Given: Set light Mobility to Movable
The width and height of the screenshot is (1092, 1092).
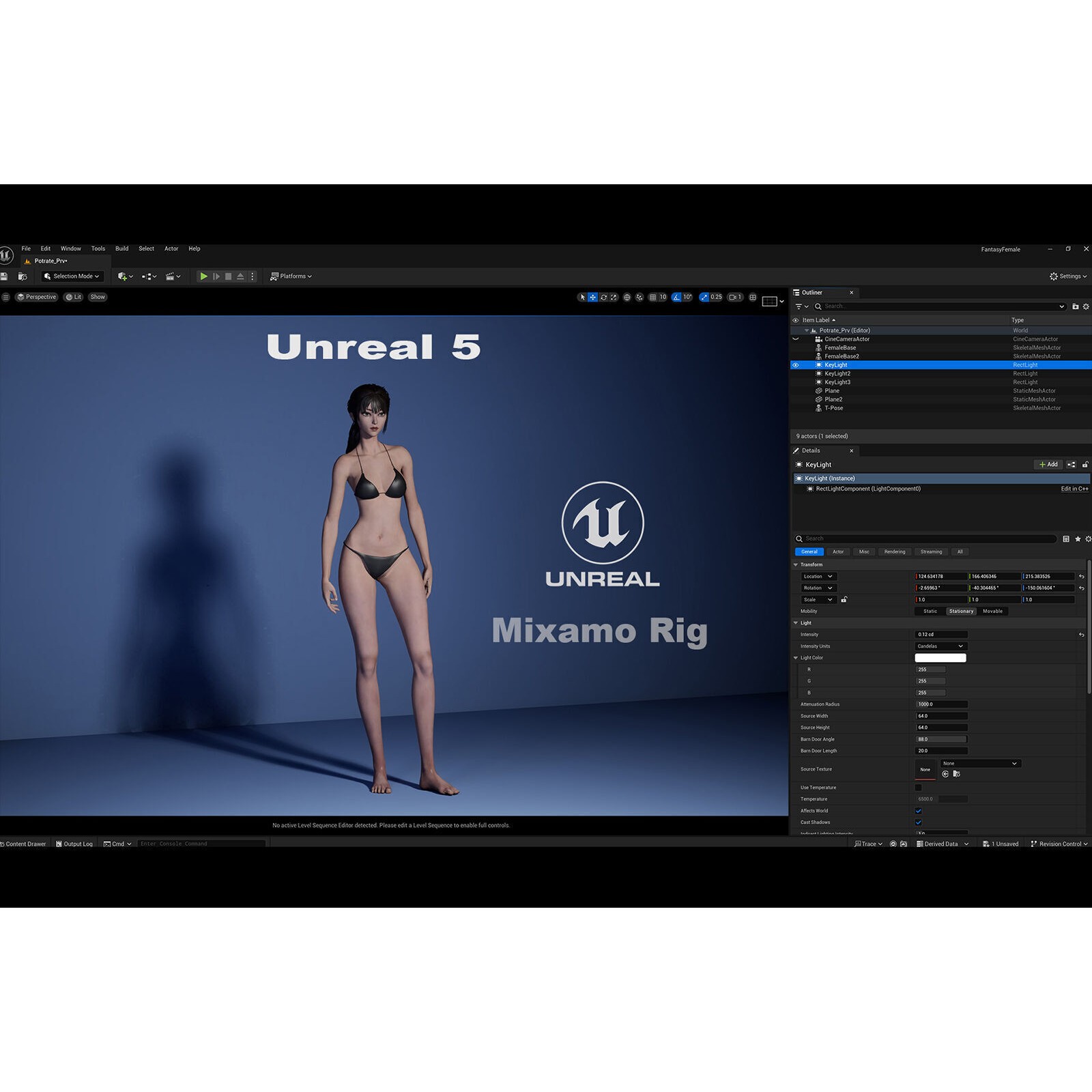Looking at the screenshot, I should (x=993, y=611).
